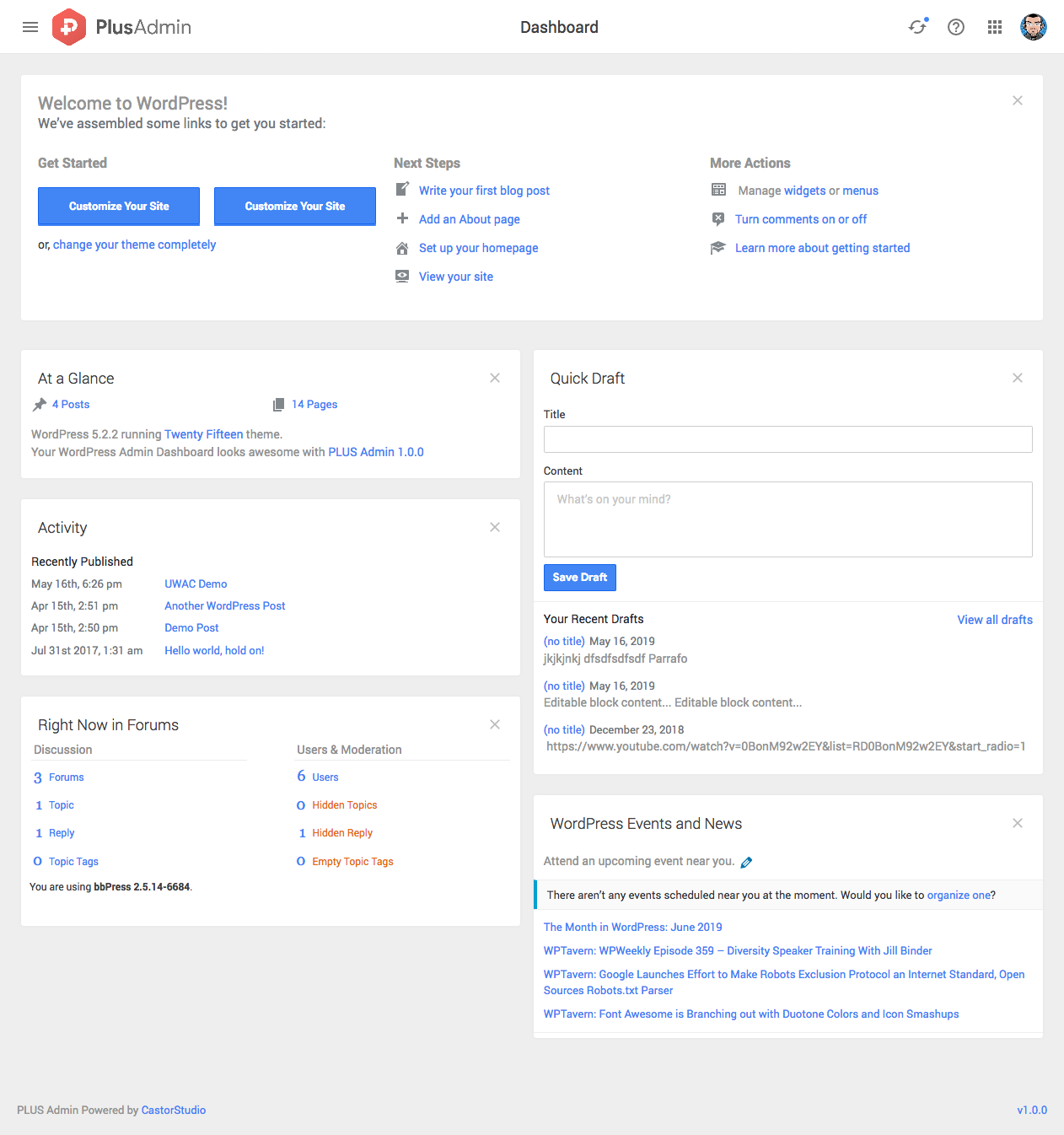Click the Save Draft button
This screenshot has height=1135, width=1064.
pyautogui.click(x=580, y=578)
